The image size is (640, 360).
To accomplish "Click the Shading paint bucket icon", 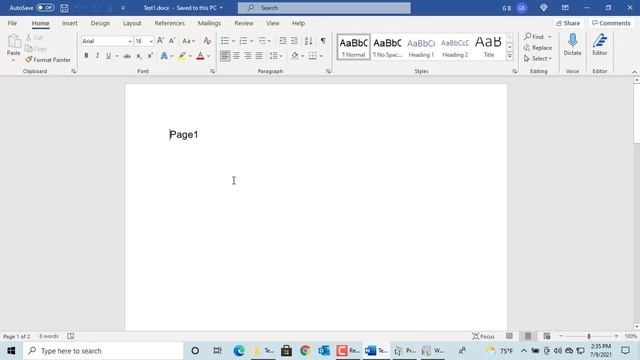I will [x=295, y=56].
